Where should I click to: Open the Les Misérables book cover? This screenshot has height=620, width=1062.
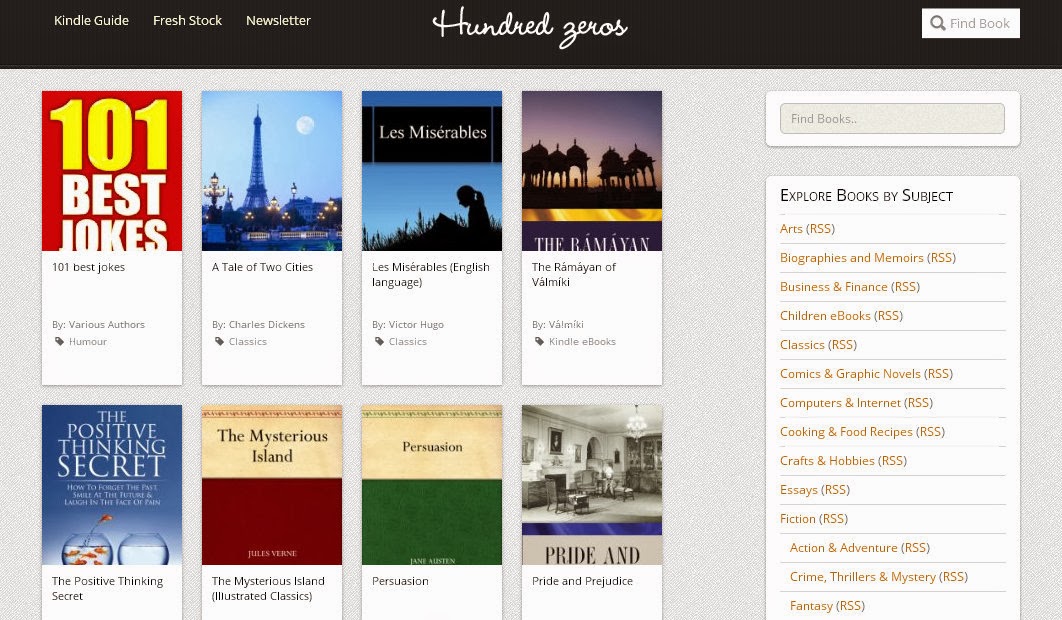[x=431, y=171]
